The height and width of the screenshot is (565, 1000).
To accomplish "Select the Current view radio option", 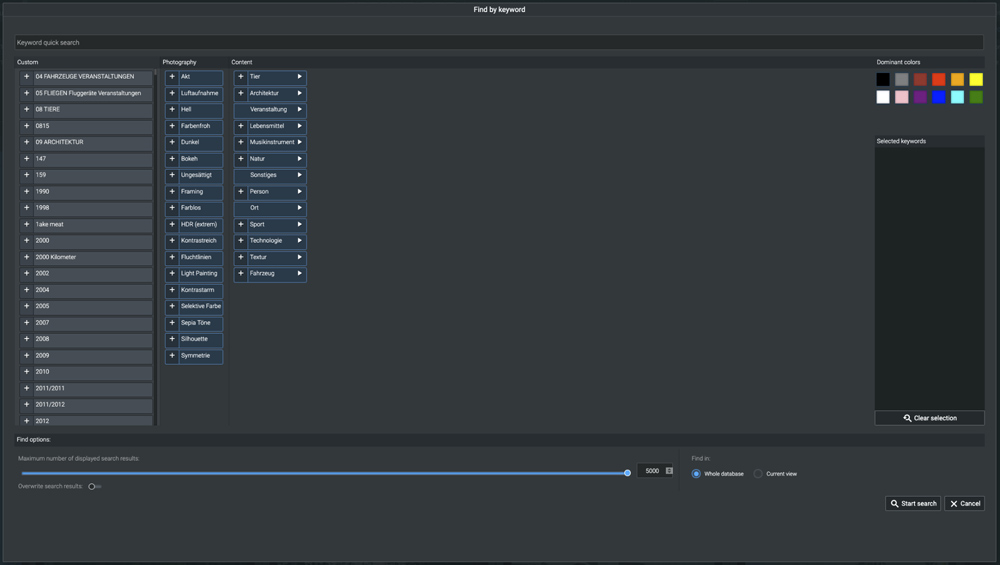I will pyautogui.click(x=758, y=474).
